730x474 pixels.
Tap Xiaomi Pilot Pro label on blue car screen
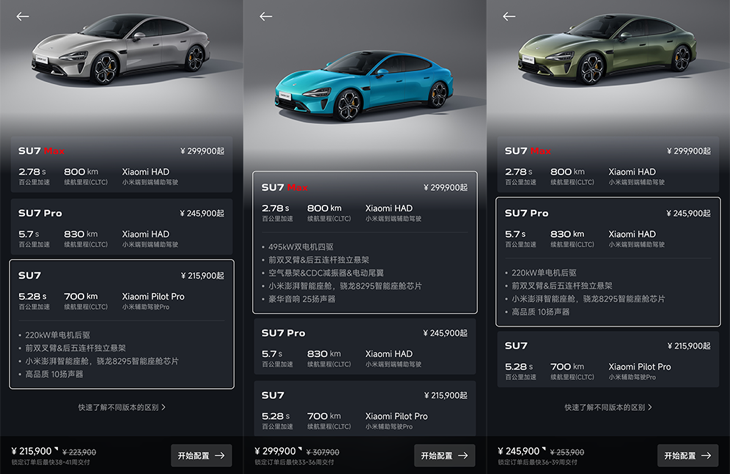pyautogui.click(x=396, y=416)
